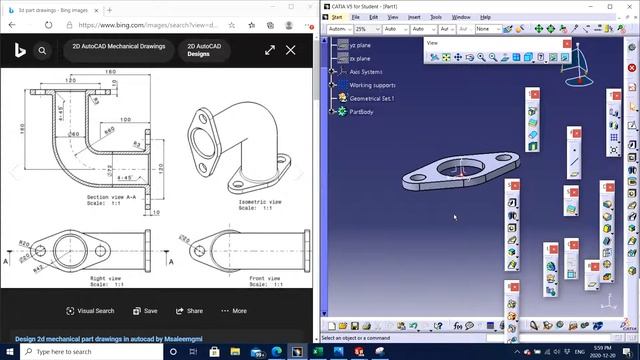Click Share in Bing image viewer
Screen dimensions: 640x360
(x=189, y=311)
